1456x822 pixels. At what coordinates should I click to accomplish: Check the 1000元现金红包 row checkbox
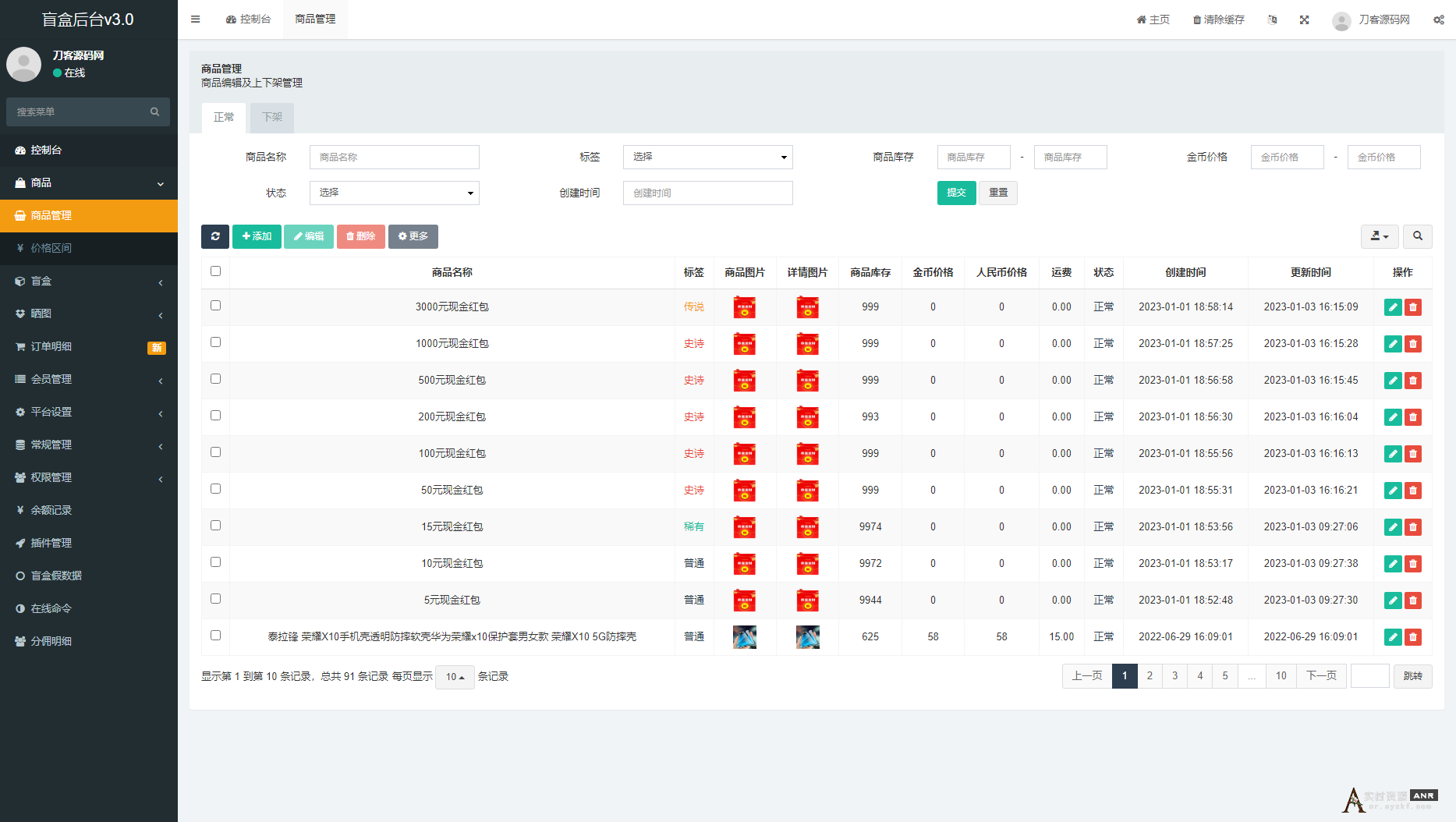point(215,342)
